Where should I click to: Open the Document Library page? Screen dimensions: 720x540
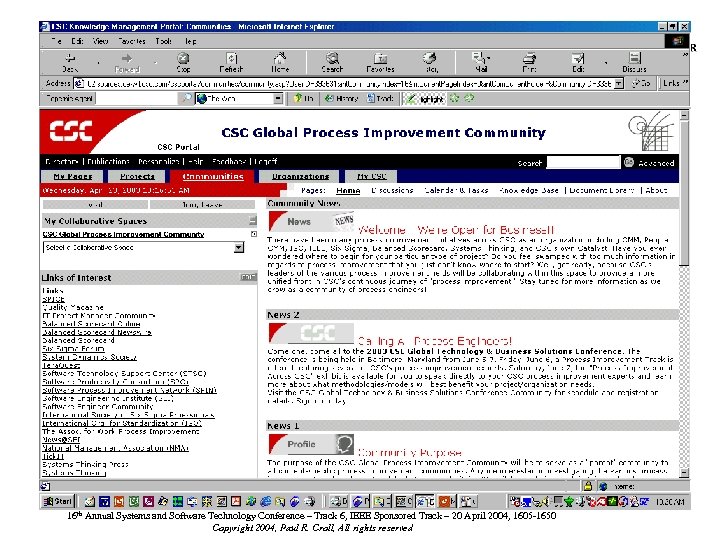click(602, 190)
